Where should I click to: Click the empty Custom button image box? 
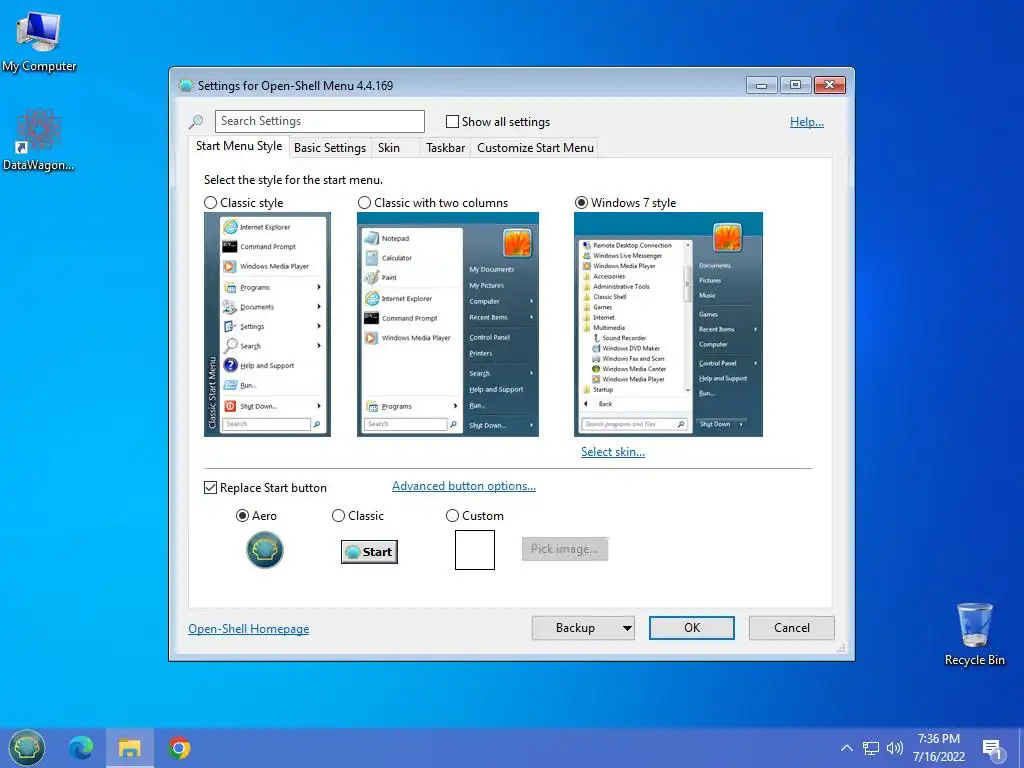(475, 550)
